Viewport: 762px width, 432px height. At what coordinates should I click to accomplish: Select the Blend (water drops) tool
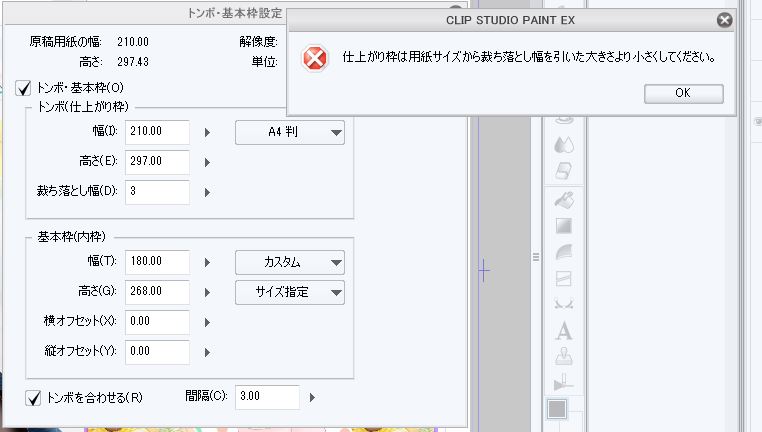[564, 144]
